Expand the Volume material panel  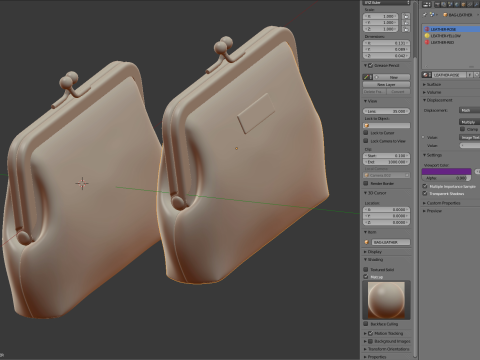(425, 92)
